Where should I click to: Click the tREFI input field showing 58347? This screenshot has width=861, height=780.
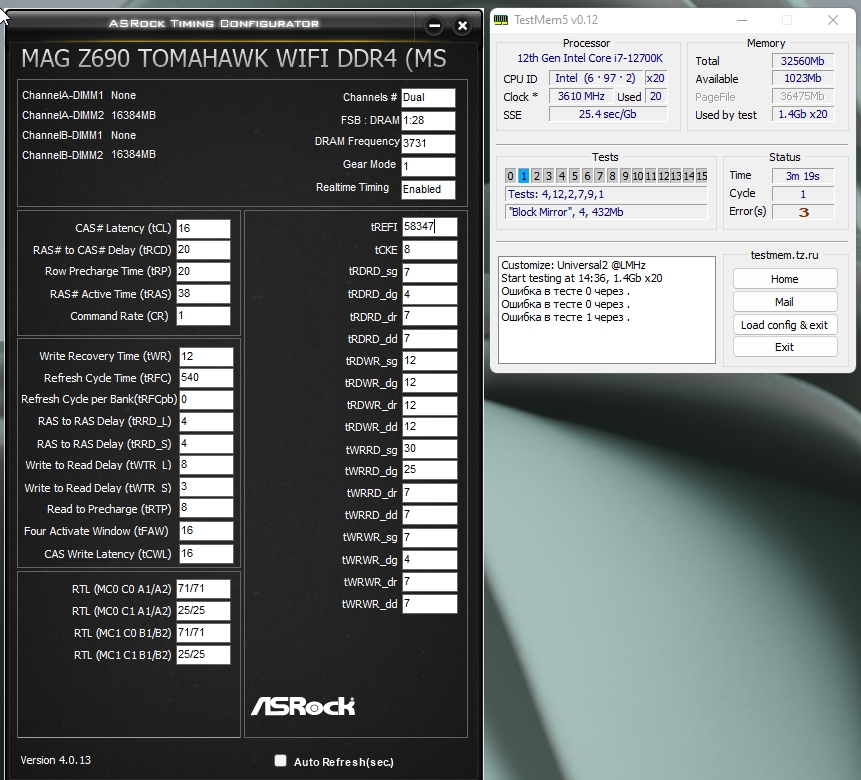[x=429, y=226]
